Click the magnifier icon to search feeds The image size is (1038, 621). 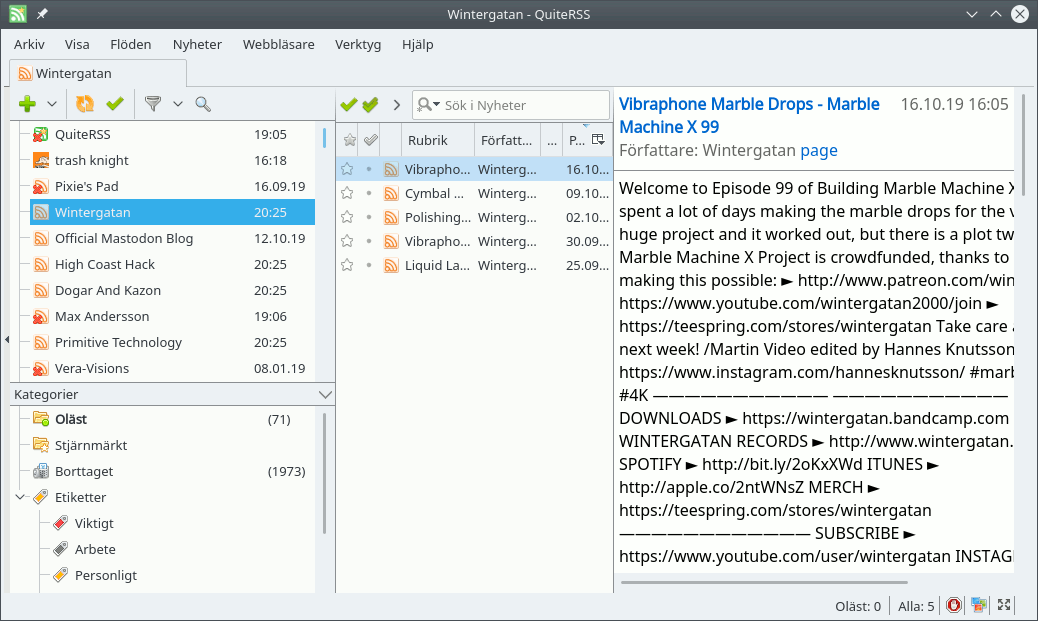(203, 104)
